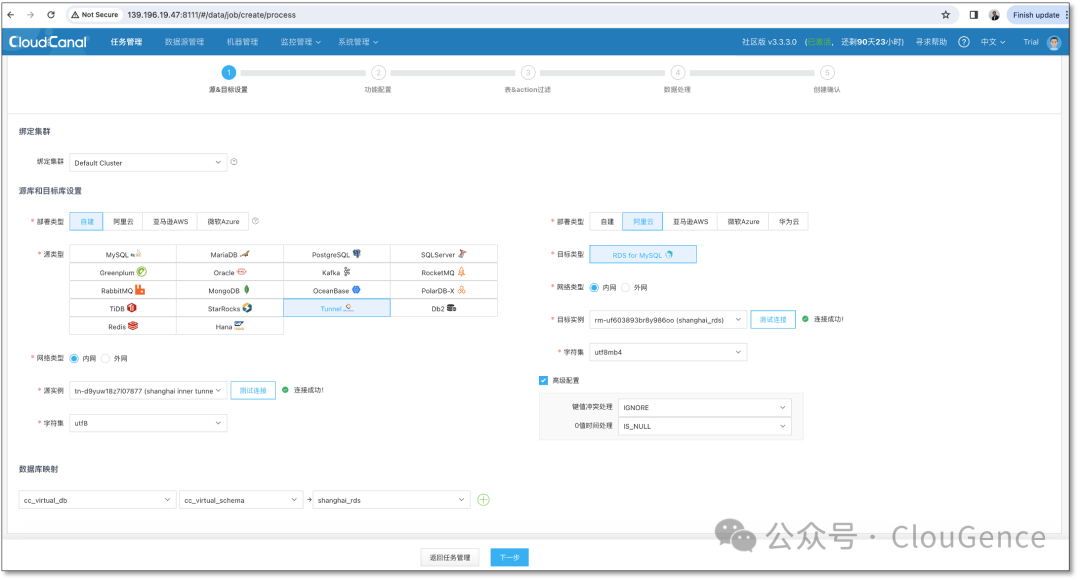Open target instance rm-uf603893 dropdown
Image resolution: width=1080 pixels, height=580 pixels.
[668, 320]
